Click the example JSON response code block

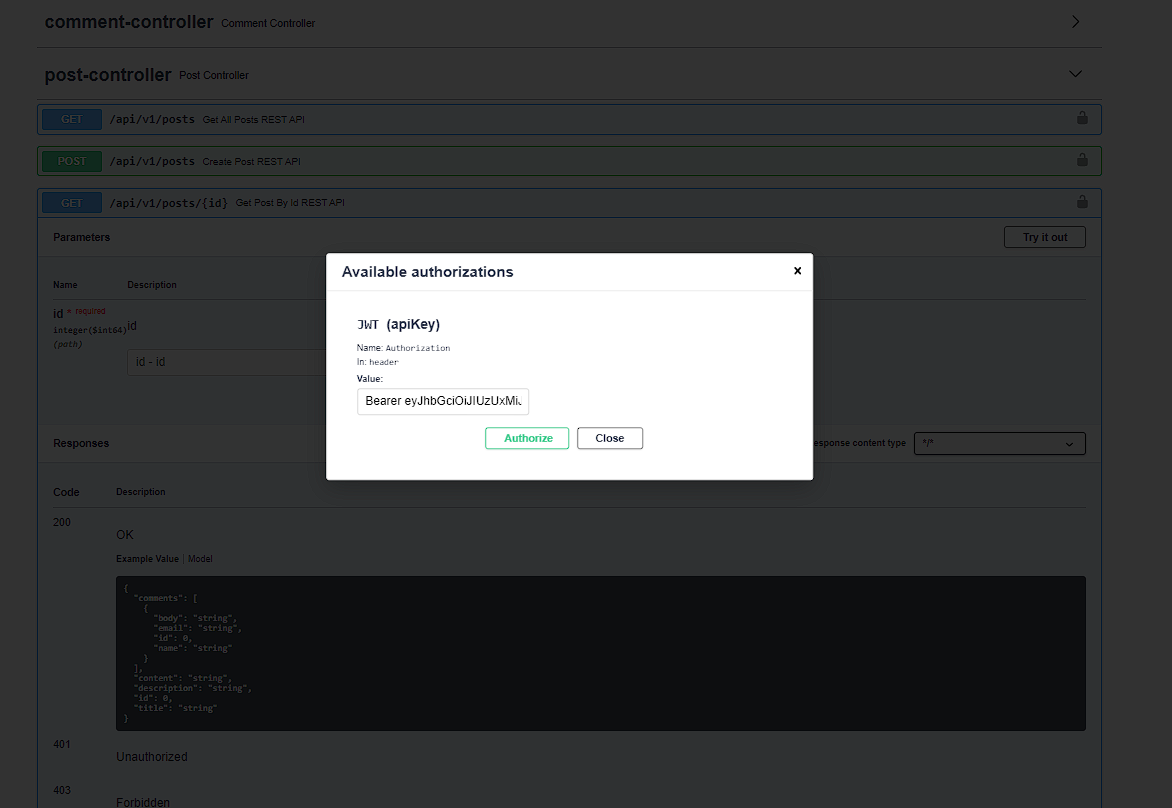600,653
